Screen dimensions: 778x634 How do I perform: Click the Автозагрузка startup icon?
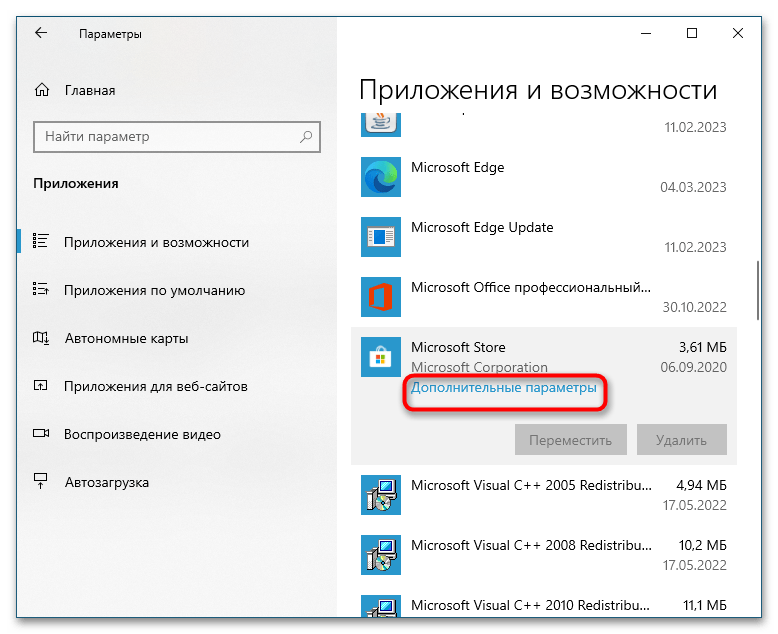pyautogui.click(x=40, y=481)
